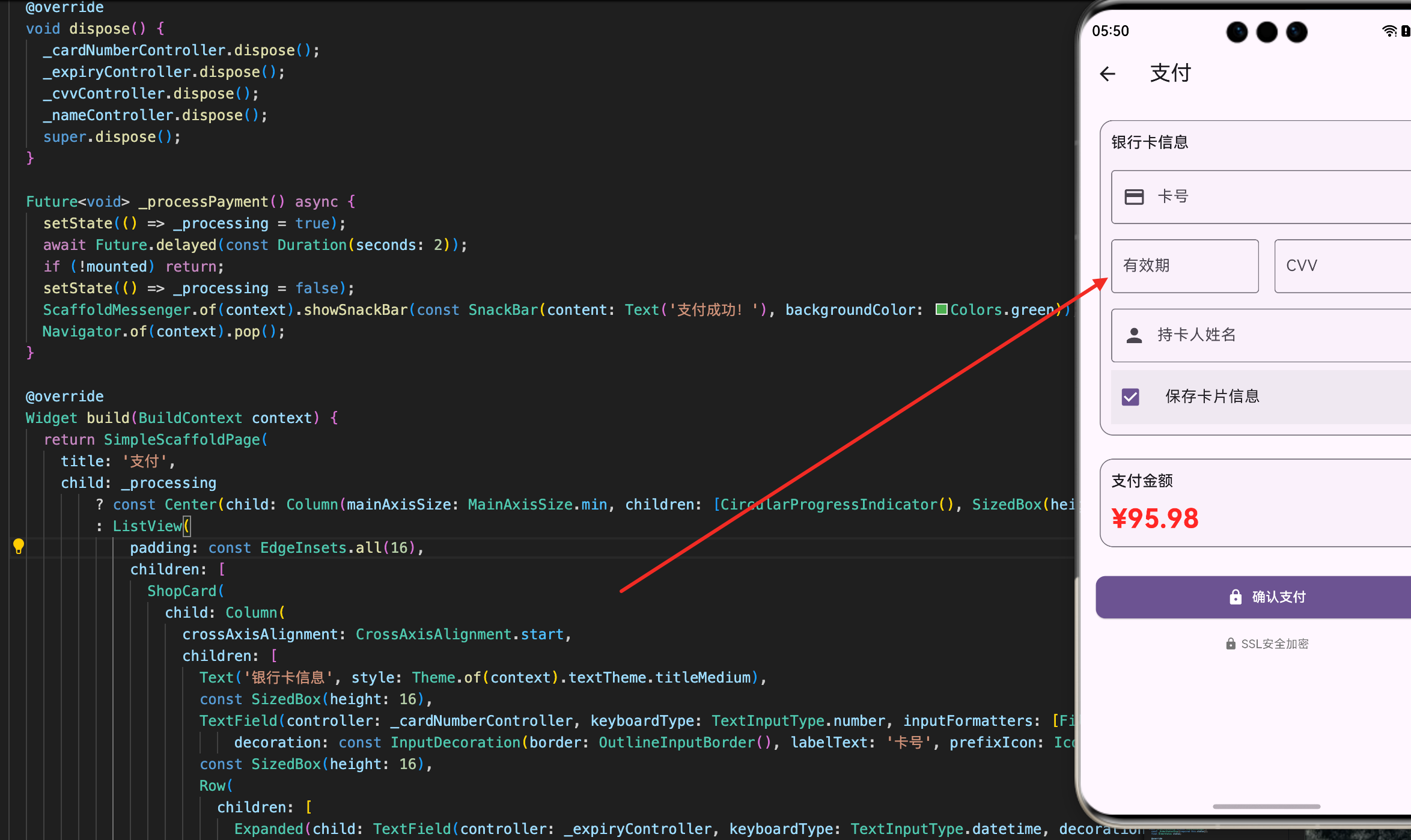Image resolution: width=1411 pixels, height=840 pixels.
Task: Click the 保存卡片信息 label text
Action: [1212, 397]
